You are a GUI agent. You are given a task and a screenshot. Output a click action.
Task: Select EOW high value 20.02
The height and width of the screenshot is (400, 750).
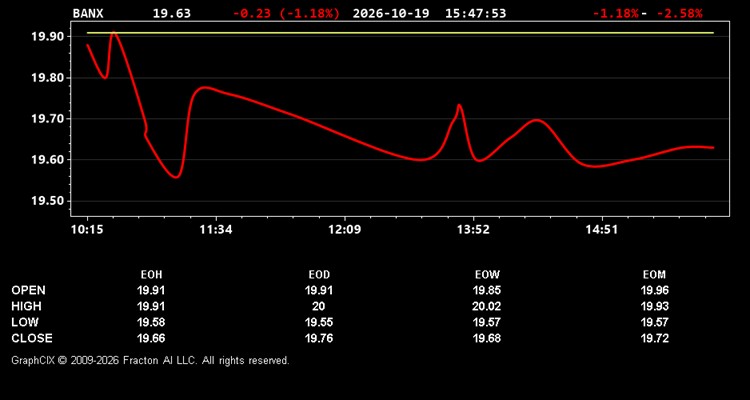pyautogui.click(x=487, y=306)
